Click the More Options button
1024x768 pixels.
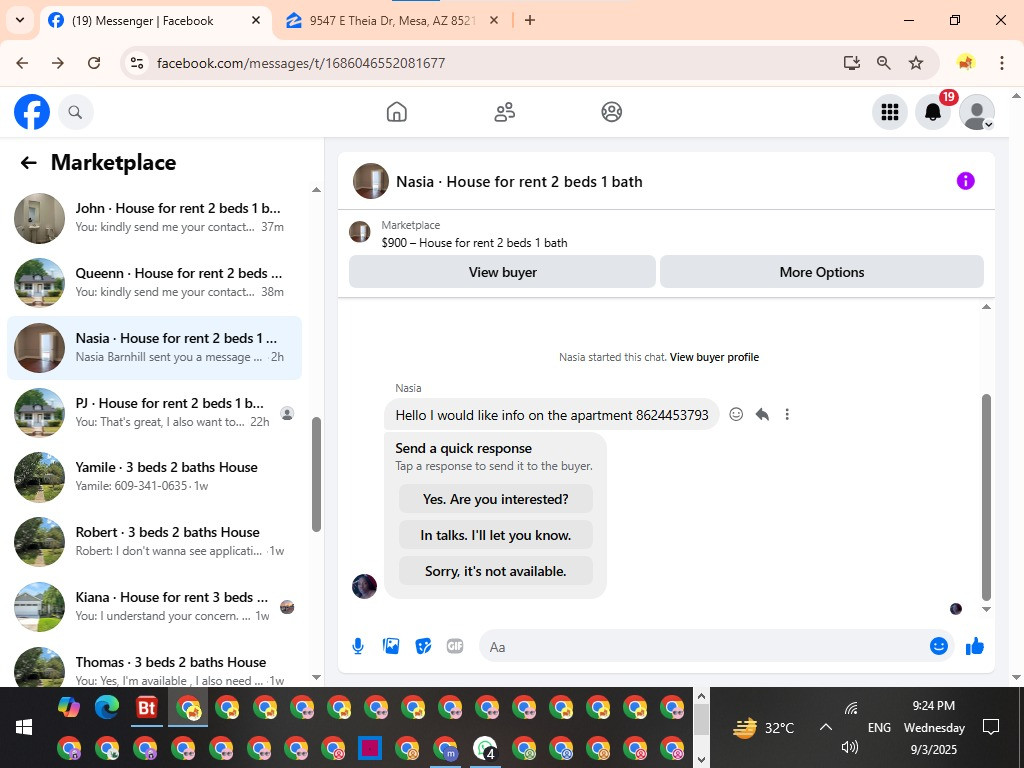point(822,272)
